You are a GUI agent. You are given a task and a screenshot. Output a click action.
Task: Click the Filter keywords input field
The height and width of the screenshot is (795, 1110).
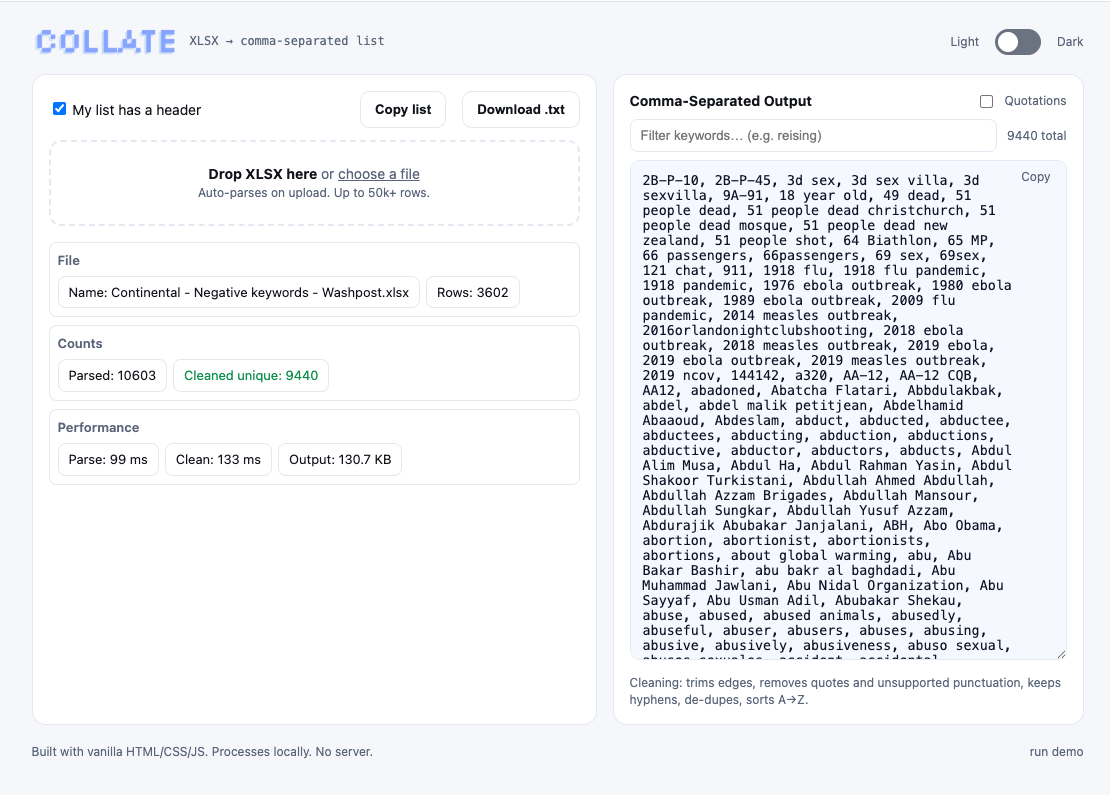coord(812,135)
